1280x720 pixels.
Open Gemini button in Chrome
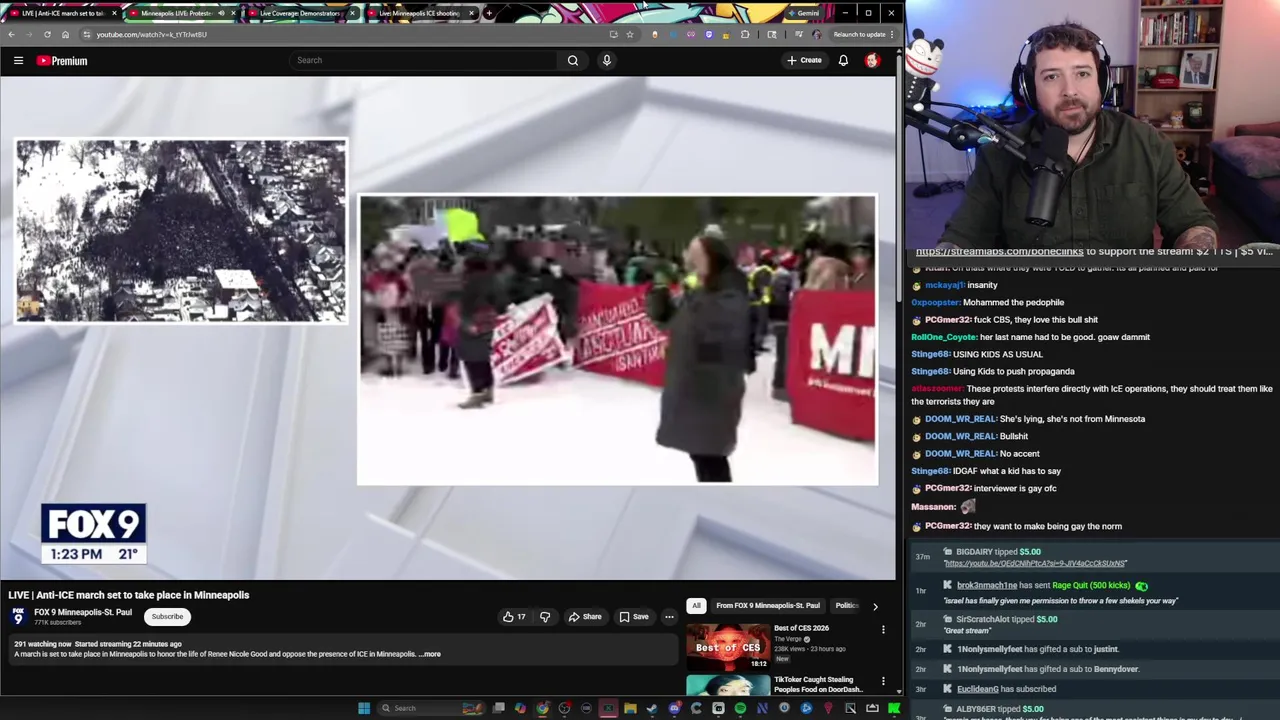(x=803, y=13)
